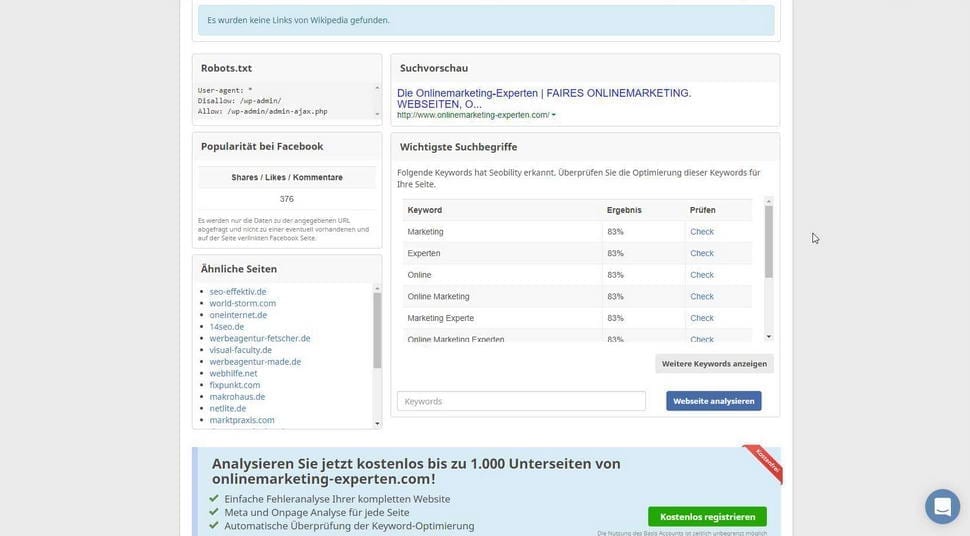Click the Kostenlos registrieren button
The image size is (970, 536).
(707, 517)
